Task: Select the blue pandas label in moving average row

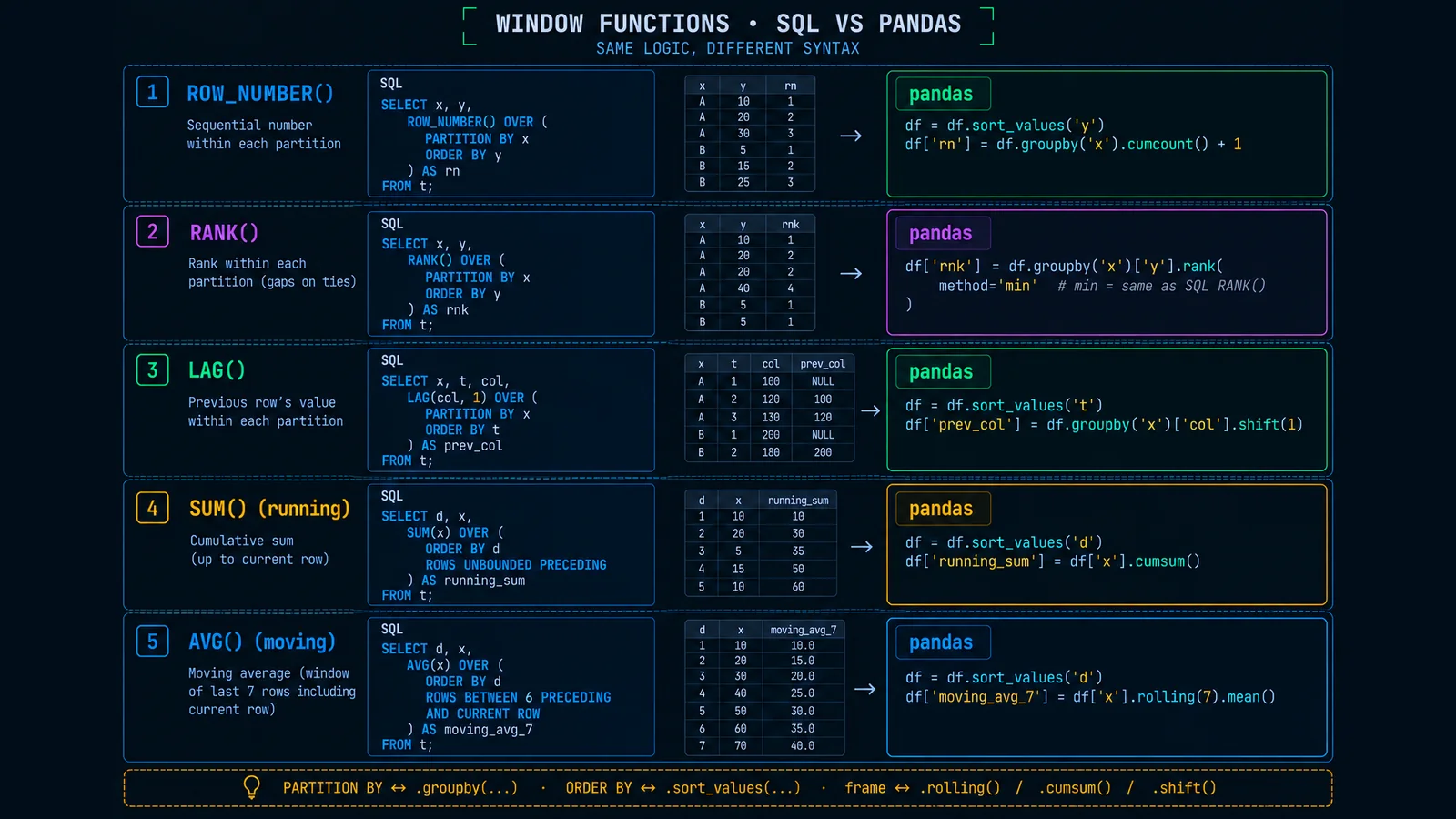Action: point(941,642)
